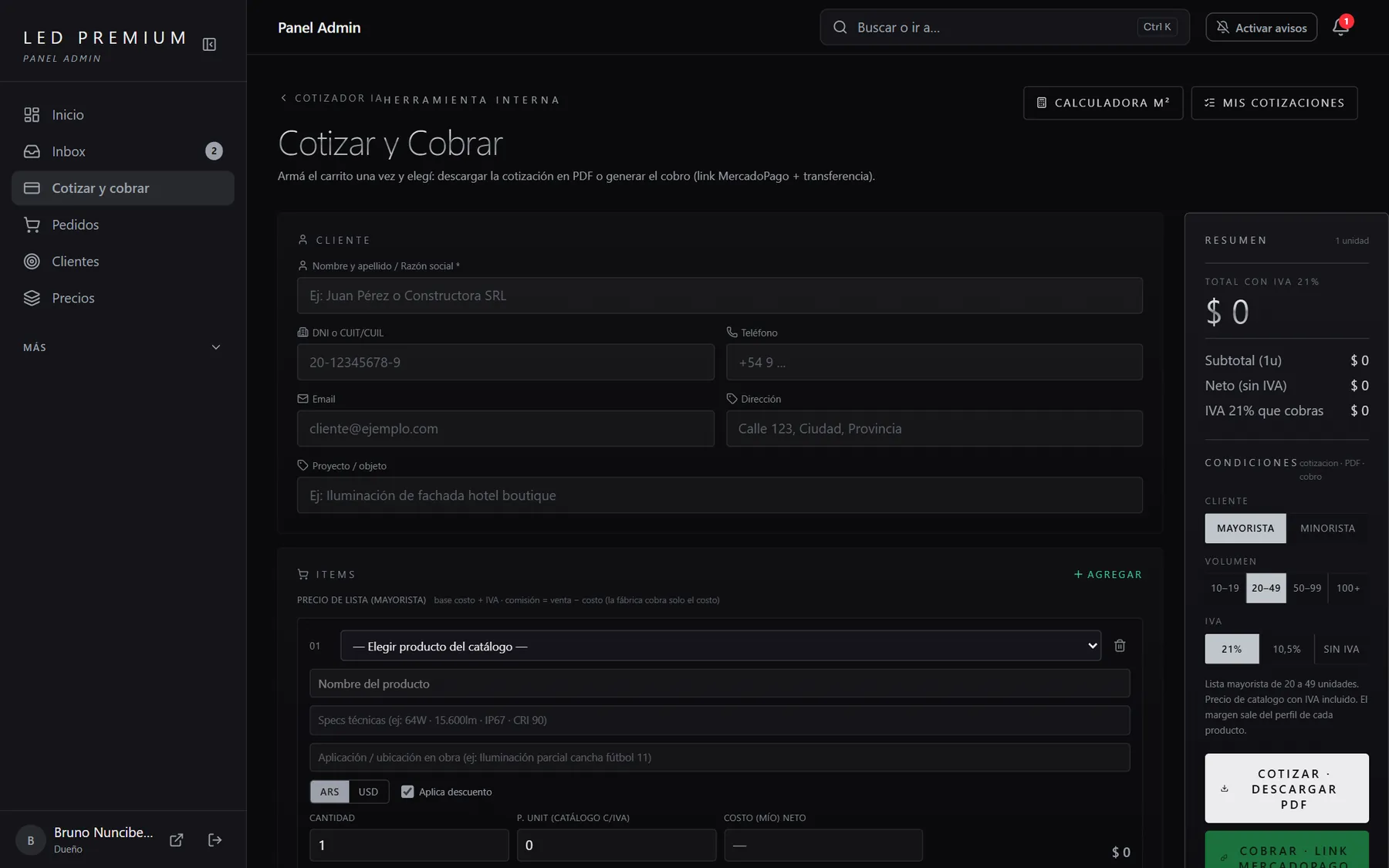The height and width of the screenshot is (868, 1389).
Task: Click the Email input field
Action: tap(505, 428)
